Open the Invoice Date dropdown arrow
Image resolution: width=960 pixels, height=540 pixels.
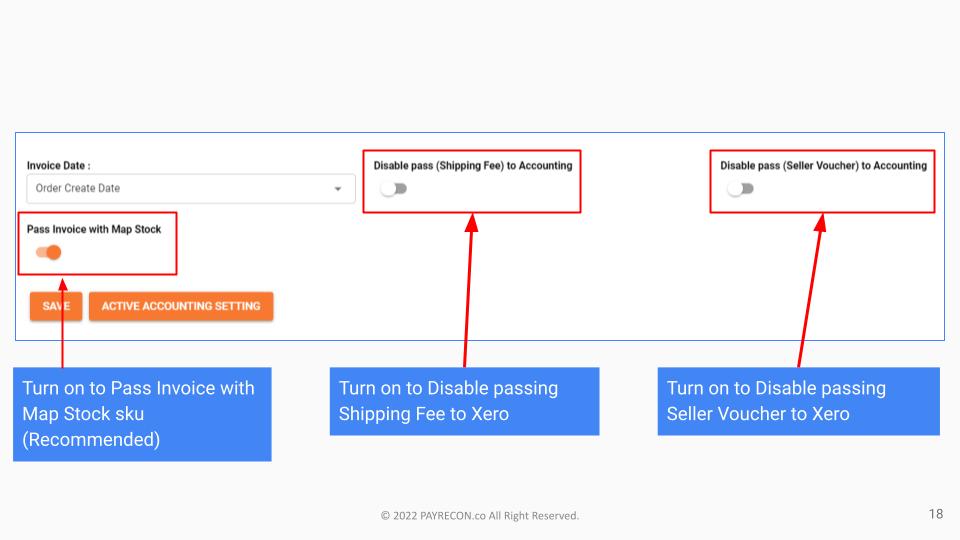pos(337,189)
